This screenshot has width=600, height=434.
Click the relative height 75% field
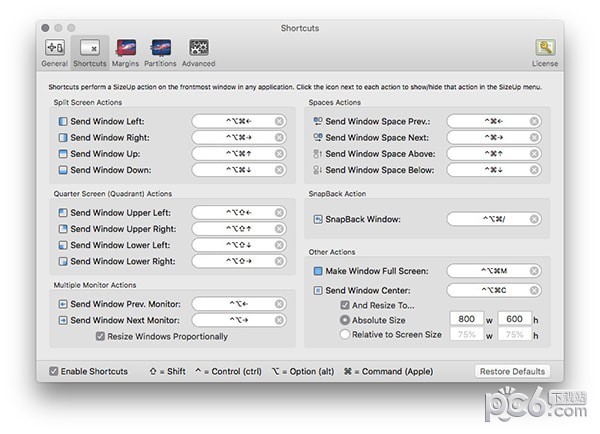[x=515, y=334]
